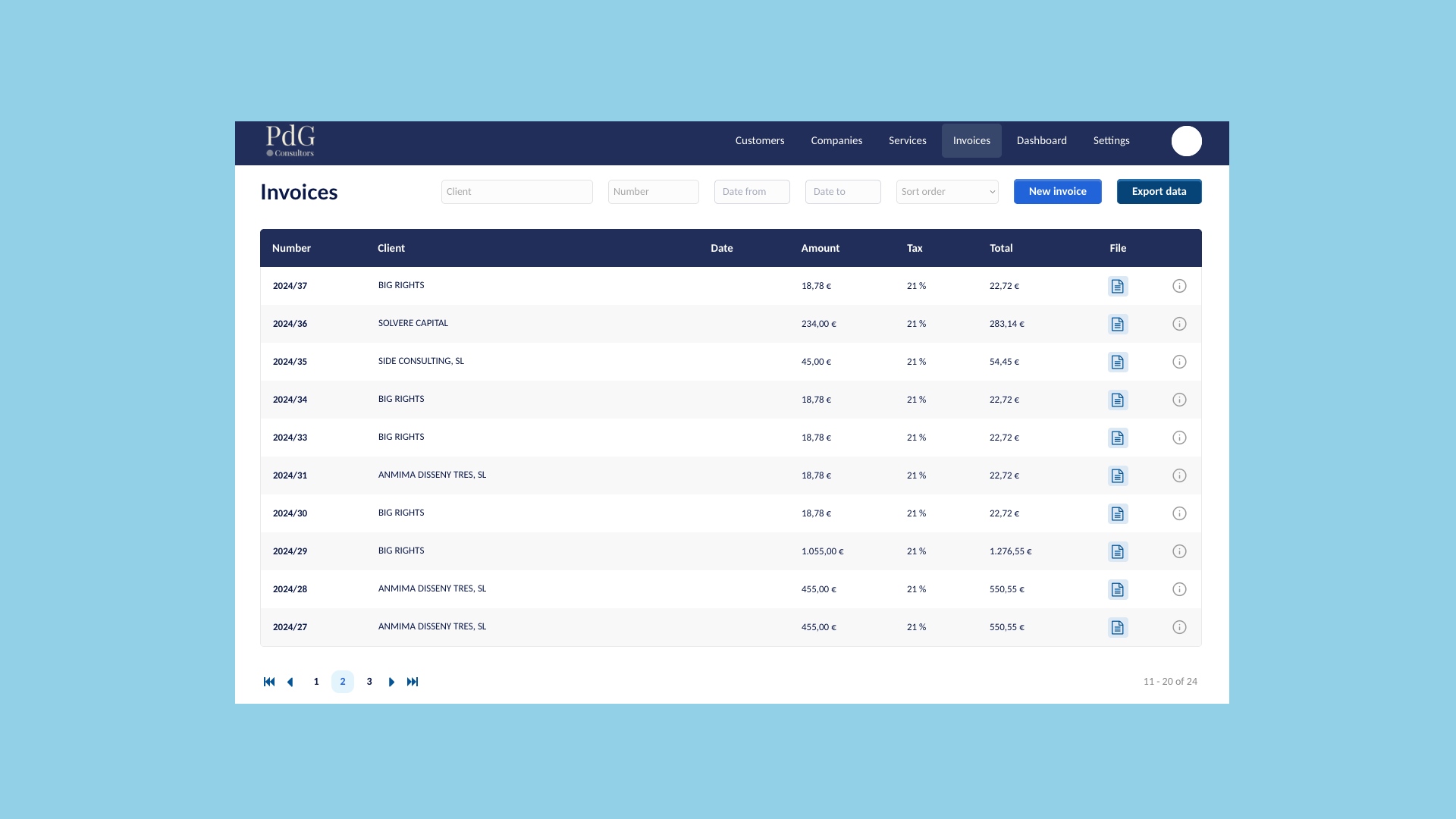Viewport: 1456px width, 819px height.
Task: Jump to the last page arrow
Action: (x=413, y=682)
